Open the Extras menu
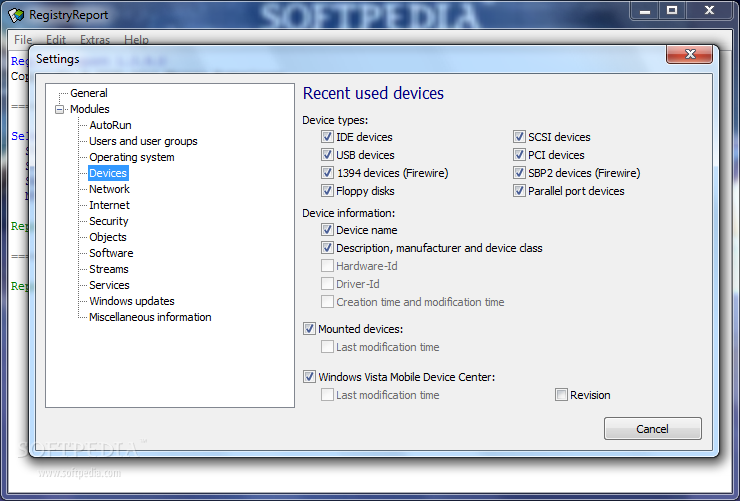The image size is (740, 501). 95,40
